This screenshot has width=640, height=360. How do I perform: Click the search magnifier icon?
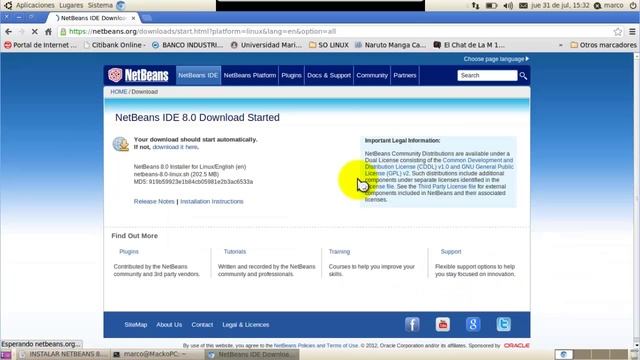pyautogui.click(x=523, y=76)
